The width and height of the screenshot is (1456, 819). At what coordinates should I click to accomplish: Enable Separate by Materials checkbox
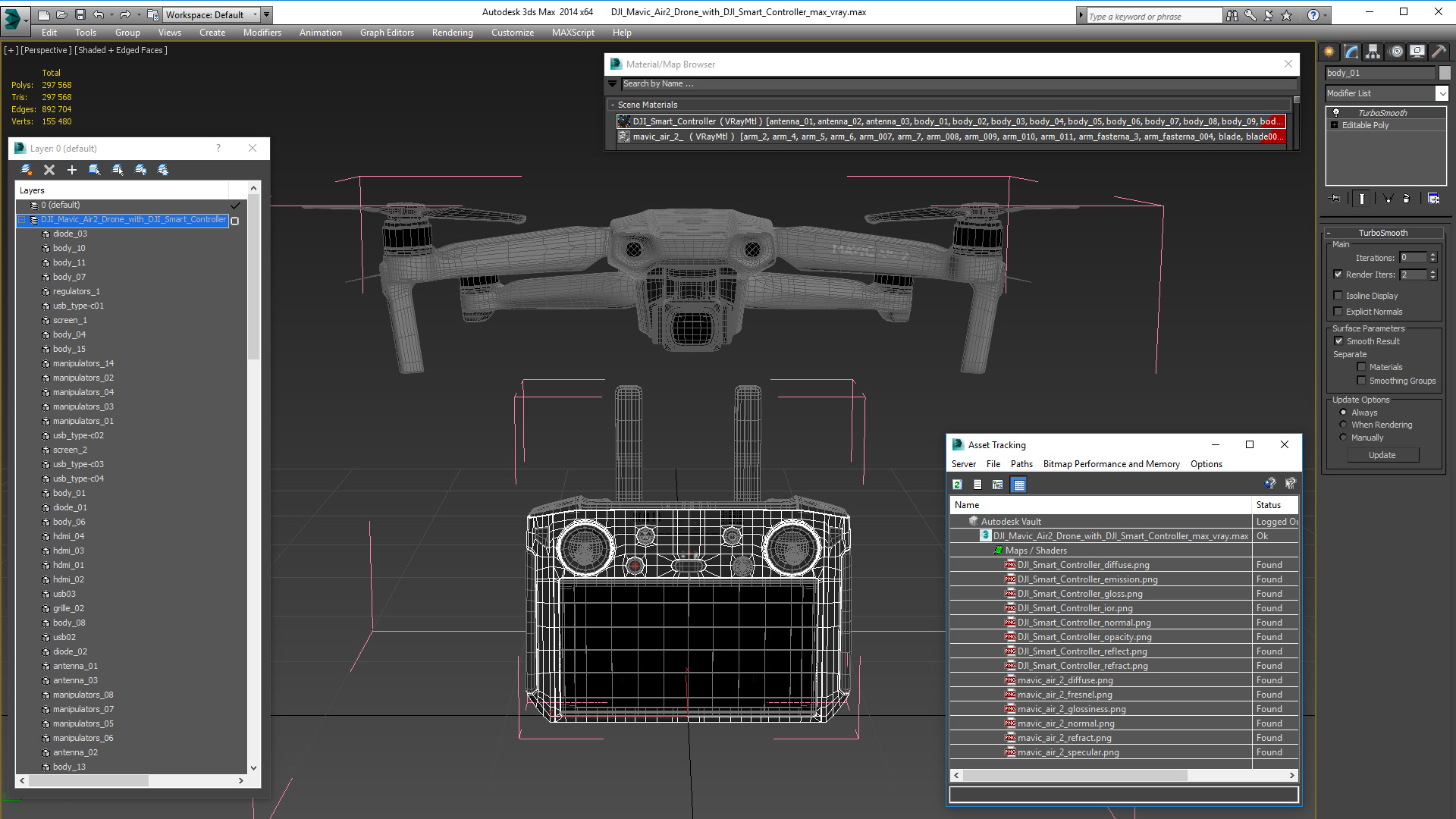pyautogui.click(x=1361, y=367)
